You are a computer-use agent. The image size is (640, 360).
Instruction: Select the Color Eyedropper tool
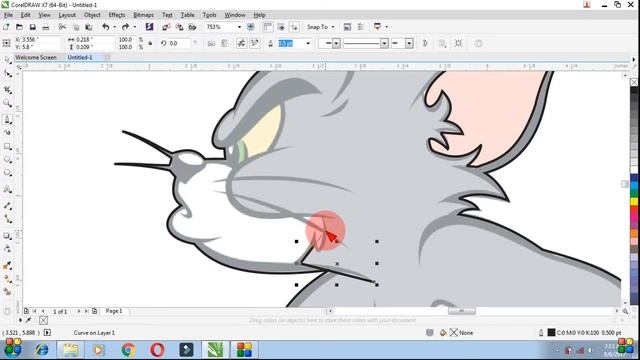[x=7, y=266]
